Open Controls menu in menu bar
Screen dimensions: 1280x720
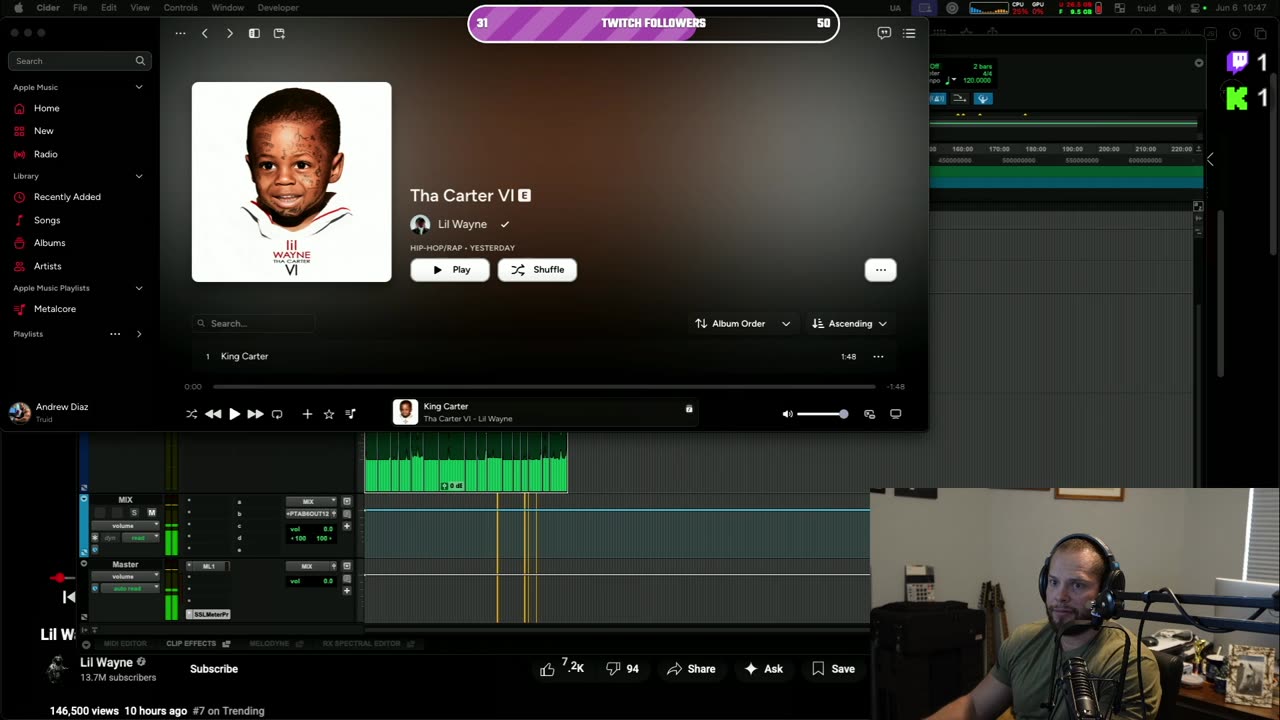click(x=181, y=7)
